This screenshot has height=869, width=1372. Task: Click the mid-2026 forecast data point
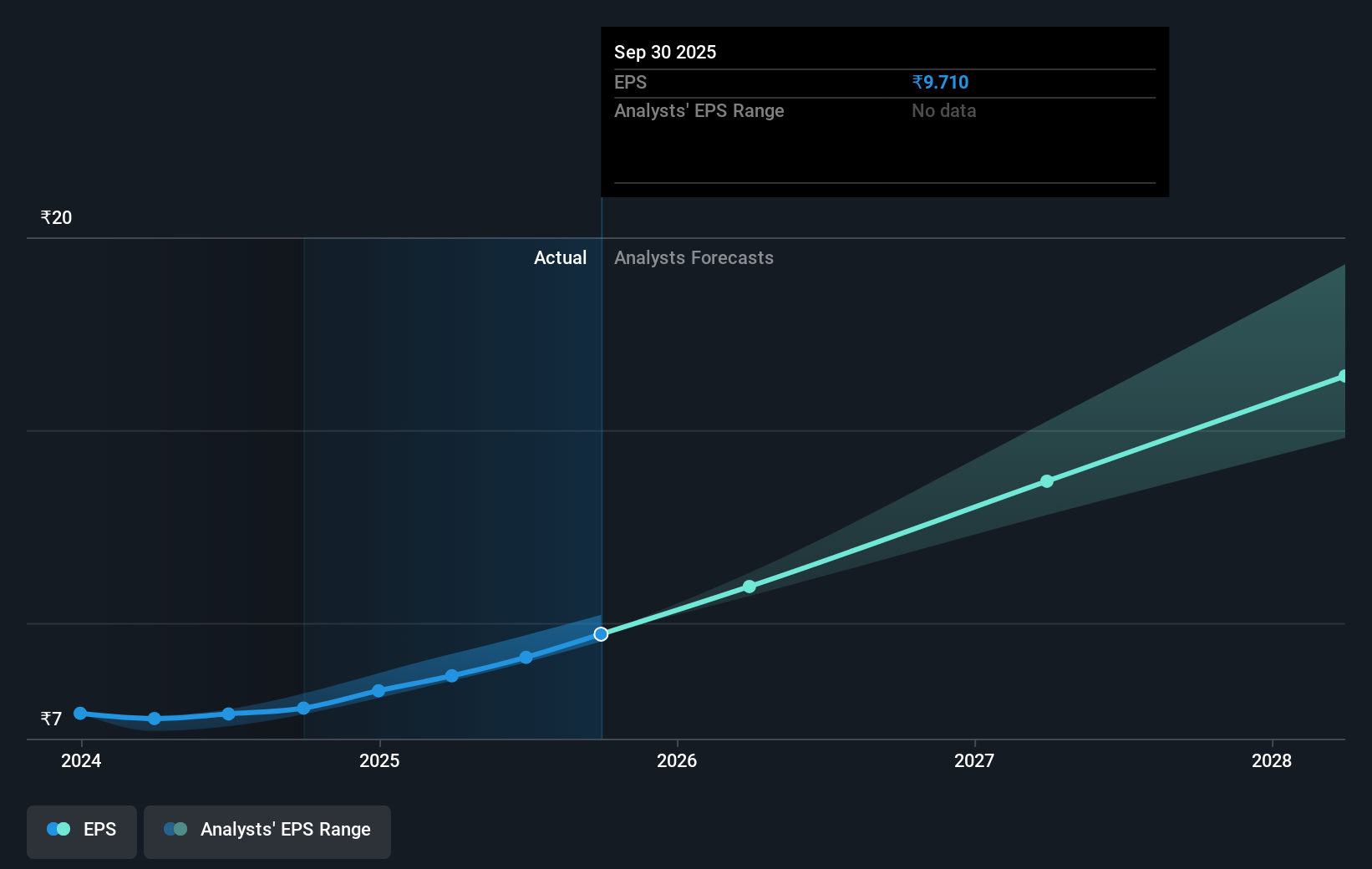coord(750,587)
